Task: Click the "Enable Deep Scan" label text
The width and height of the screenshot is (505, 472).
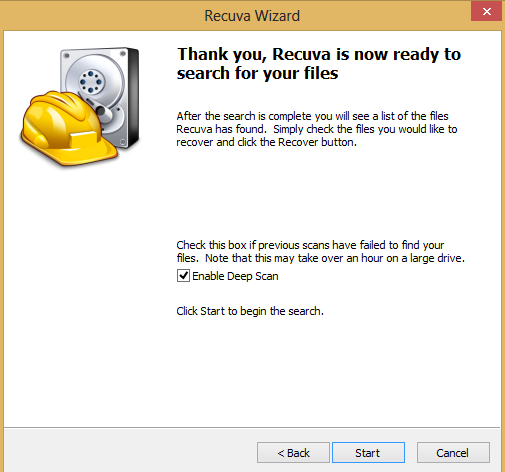Action: [x=235, y=276]
